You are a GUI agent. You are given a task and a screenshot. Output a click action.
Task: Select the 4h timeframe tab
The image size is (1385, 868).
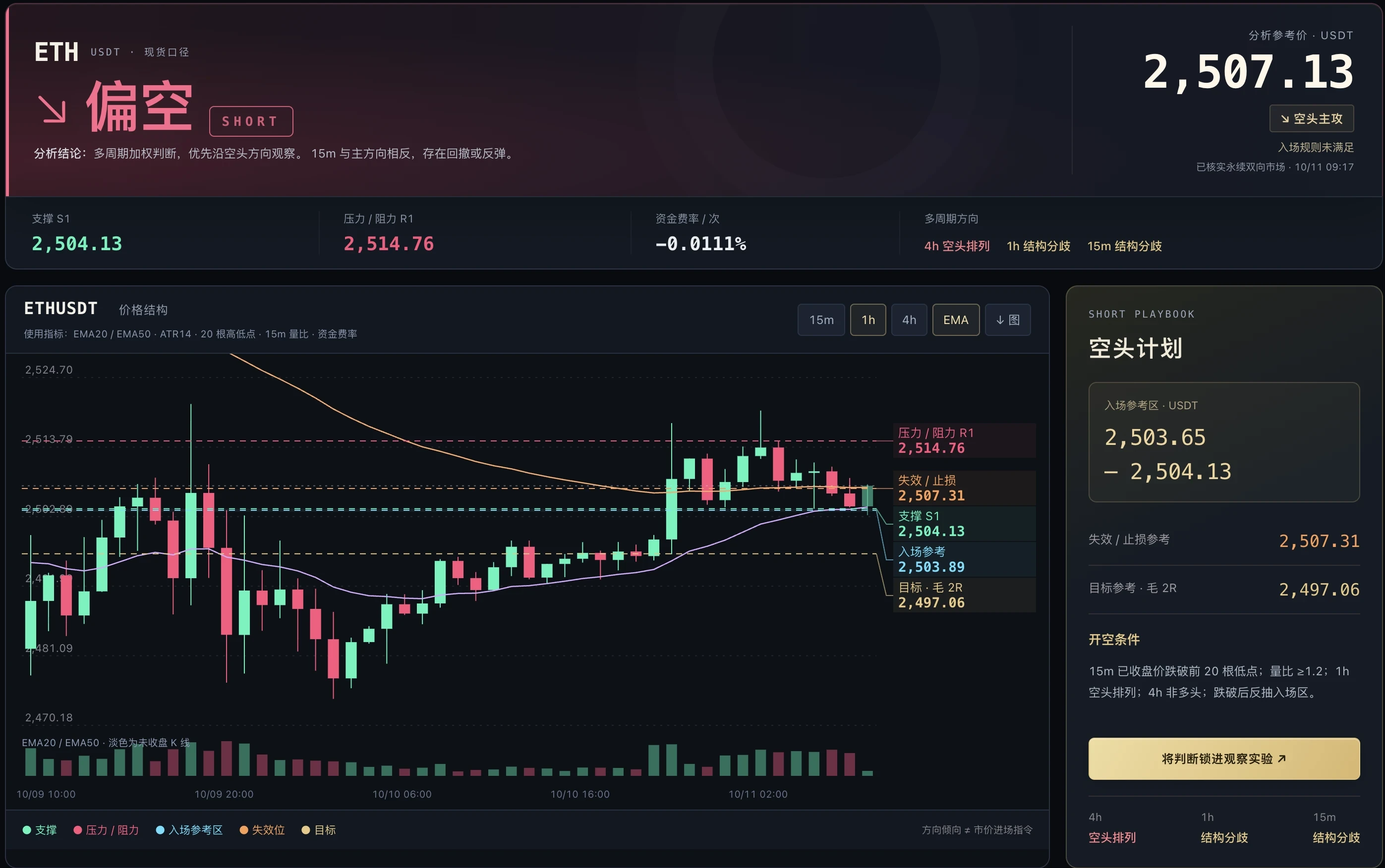tap(909, 320)
